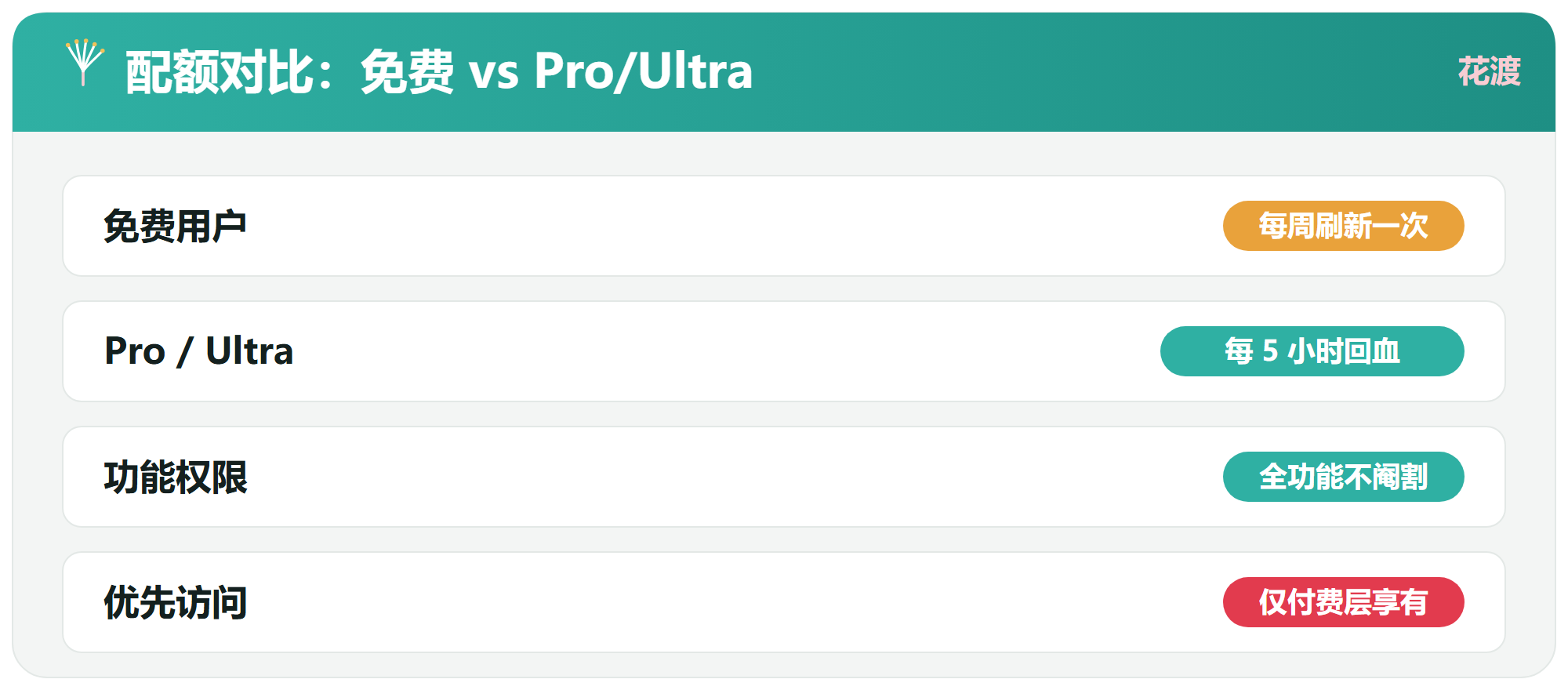Image resolution: width=1568 pixels, height=690 pixels.
Task: Select the Pro / Ultra row label
Action: point(199,351)
